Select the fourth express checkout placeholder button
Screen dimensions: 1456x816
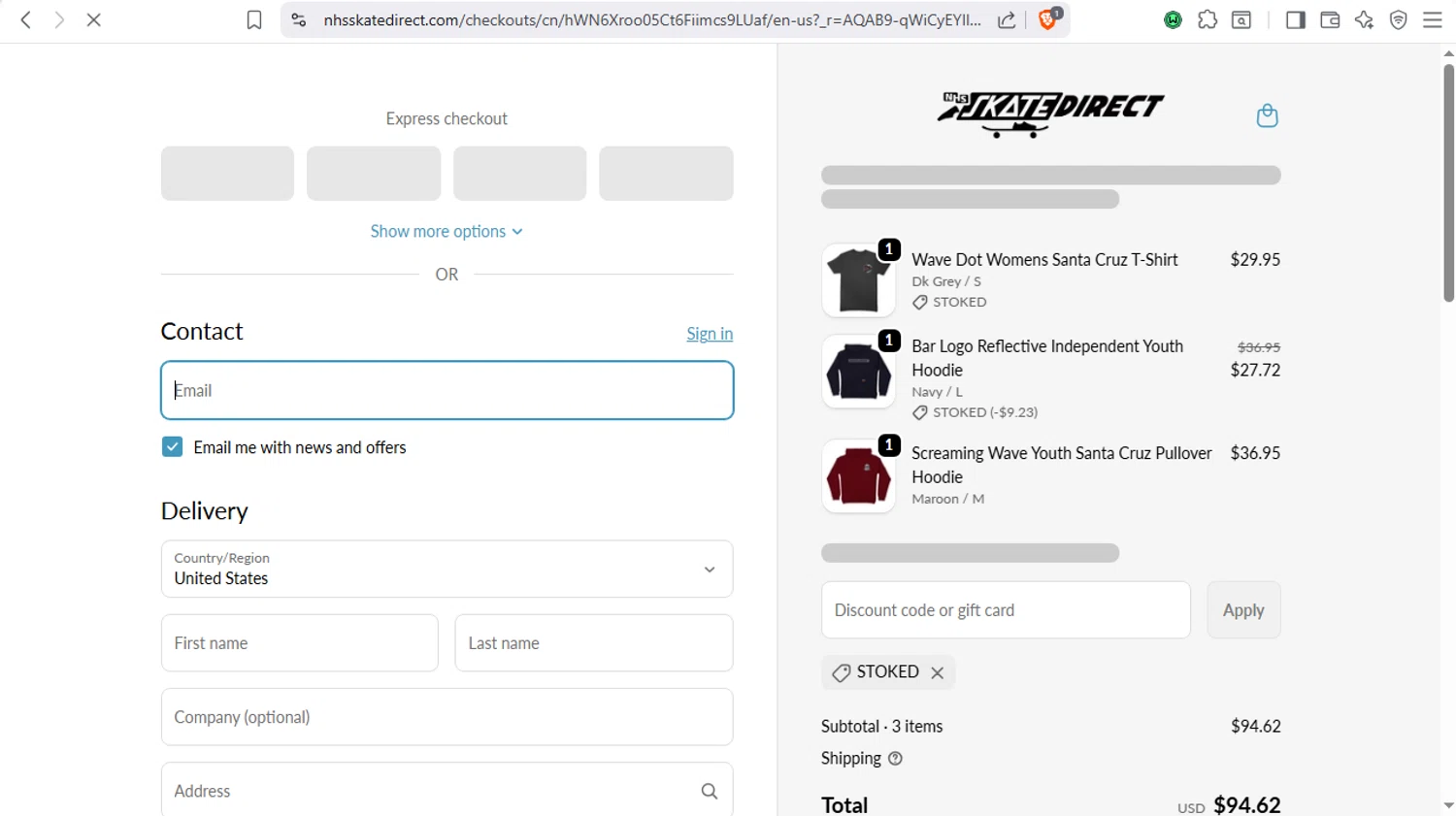click(x=666, y=174)
